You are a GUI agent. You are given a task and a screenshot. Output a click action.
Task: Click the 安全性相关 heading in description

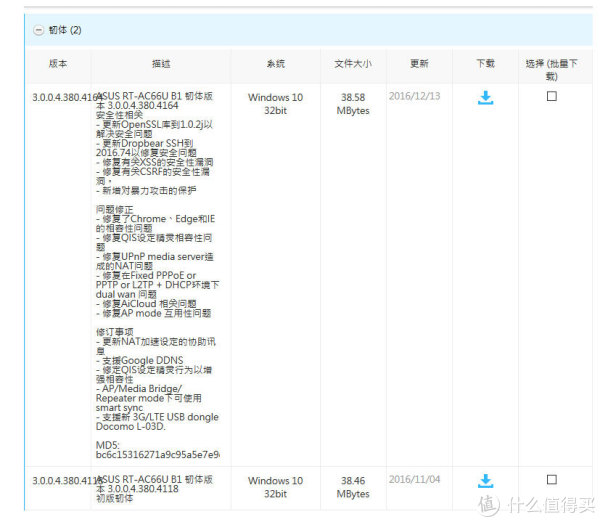[x=119, y=115]
